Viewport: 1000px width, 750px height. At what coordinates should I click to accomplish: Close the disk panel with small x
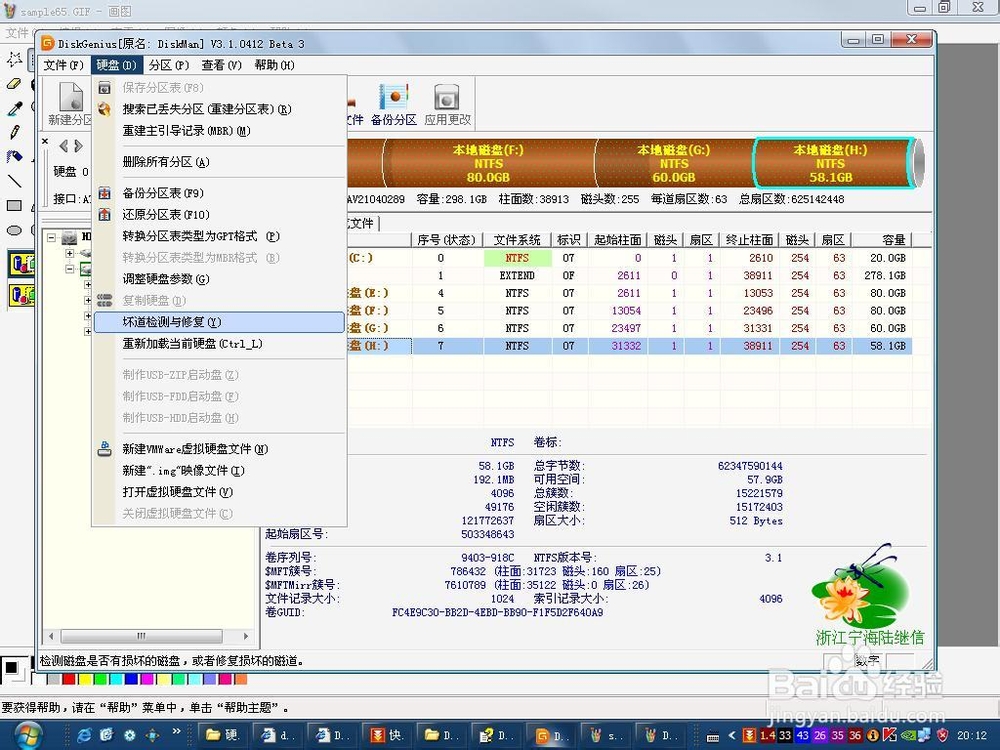pyautogui.click(x=45, y=141)
